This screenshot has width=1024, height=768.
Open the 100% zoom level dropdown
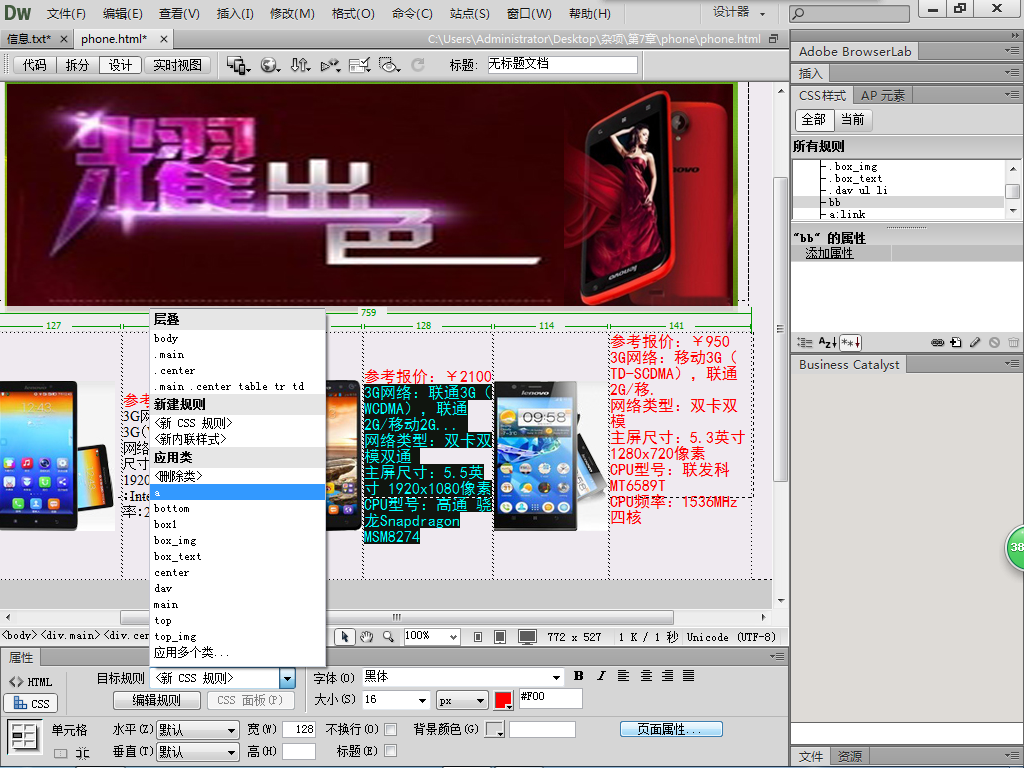[453, 636]
